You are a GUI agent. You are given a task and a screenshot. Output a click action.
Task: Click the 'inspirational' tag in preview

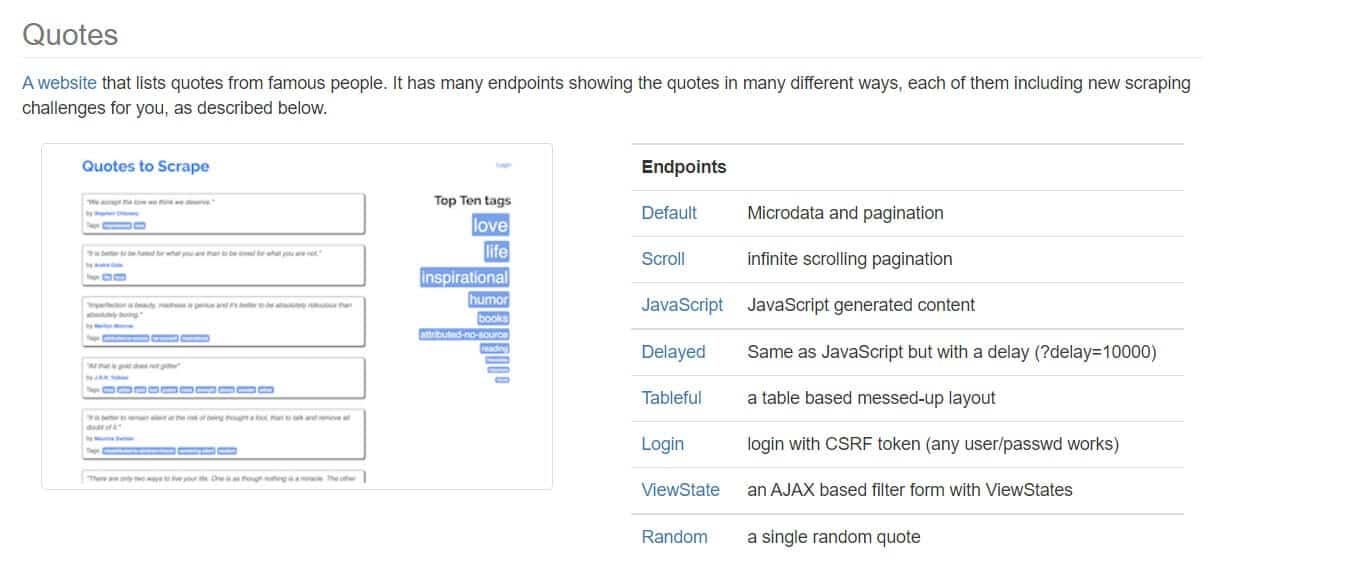pos(464,277)
